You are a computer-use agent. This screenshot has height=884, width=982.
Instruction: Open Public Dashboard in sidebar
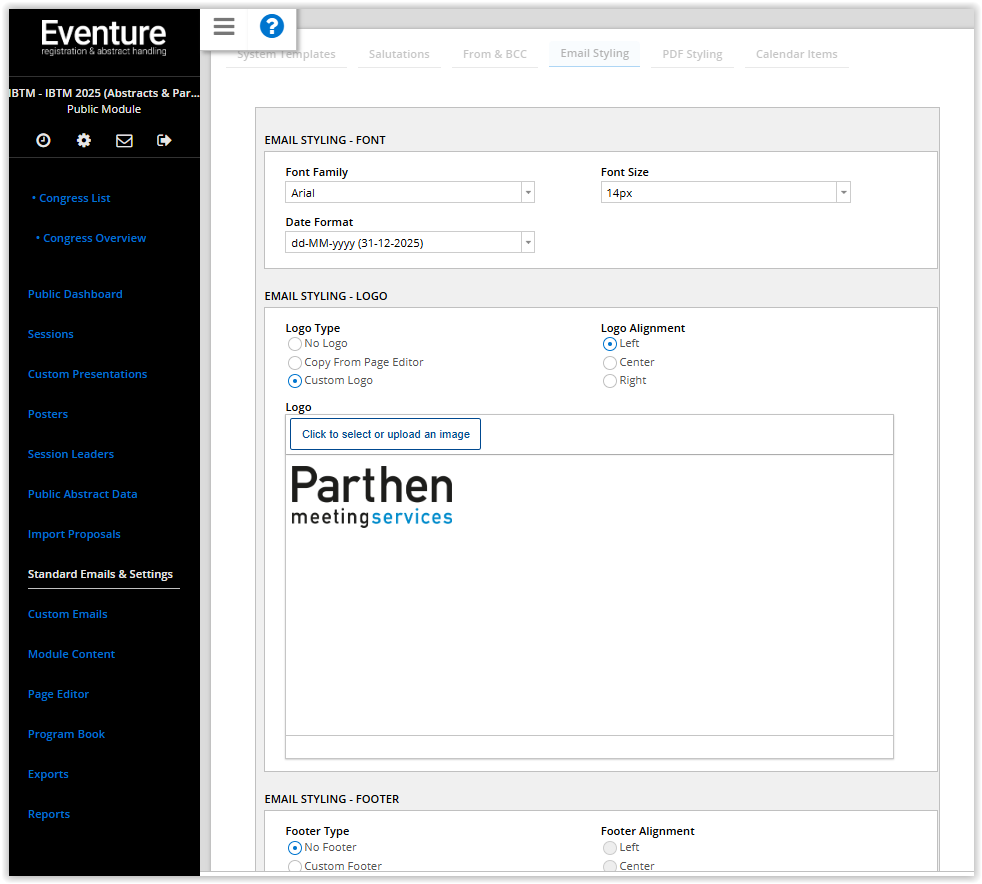coord(75,294)
